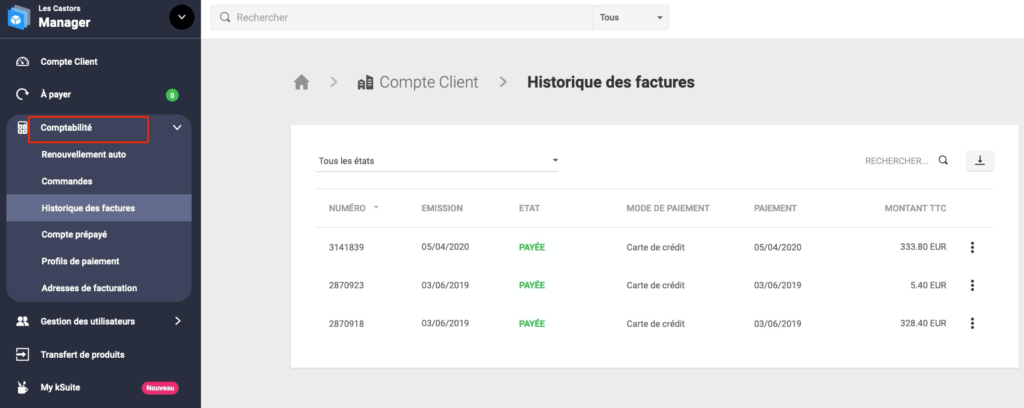Click the download invoices button

(980, 161)
